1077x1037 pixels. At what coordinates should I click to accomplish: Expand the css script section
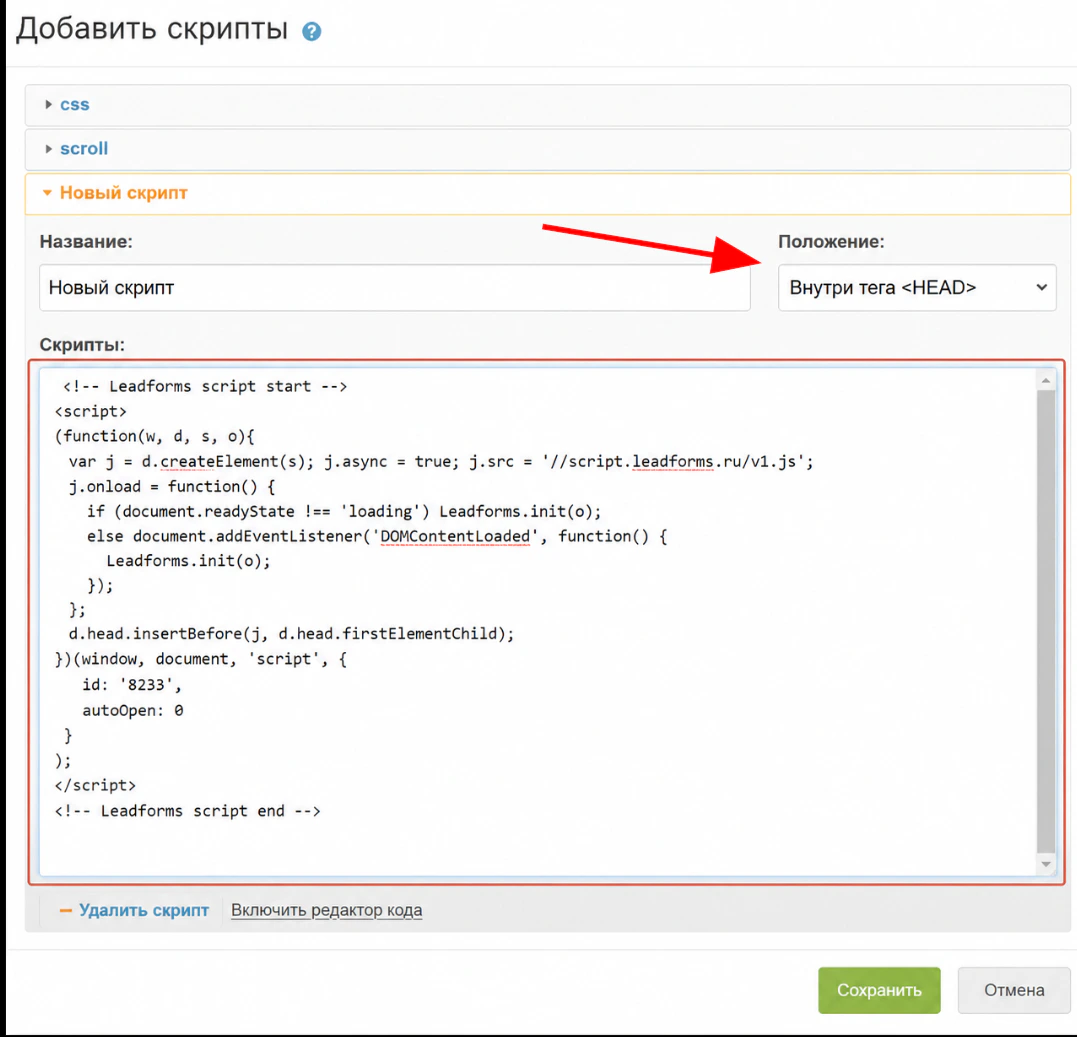tap(547, 104)
